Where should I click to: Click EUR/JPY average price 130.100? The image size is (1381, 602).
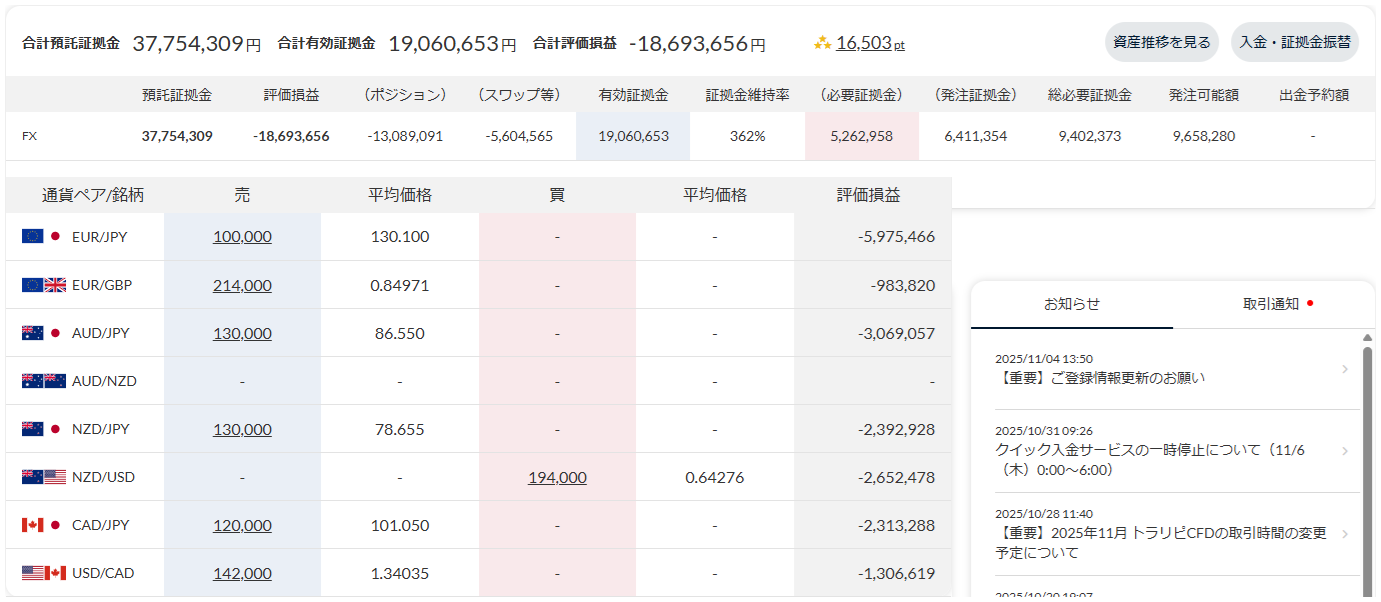tap(400, 237)
